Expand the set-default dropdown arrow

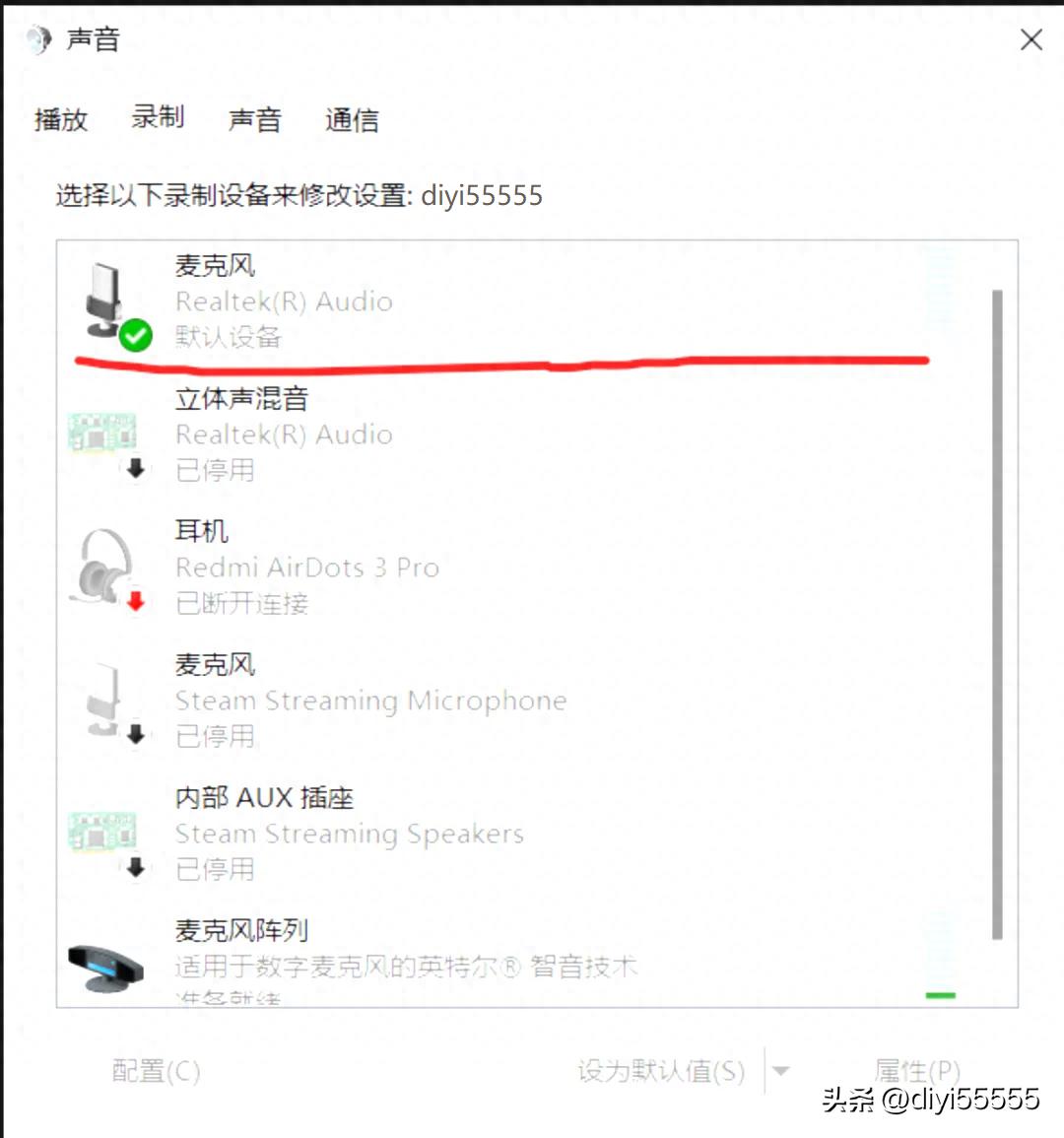(781, 1070)
